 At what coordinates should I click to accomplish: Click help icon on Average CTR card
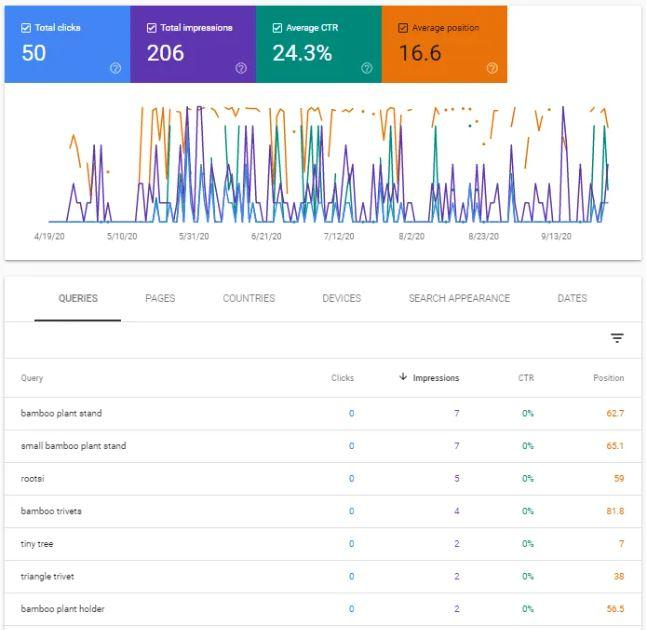[x=367, y=68]
